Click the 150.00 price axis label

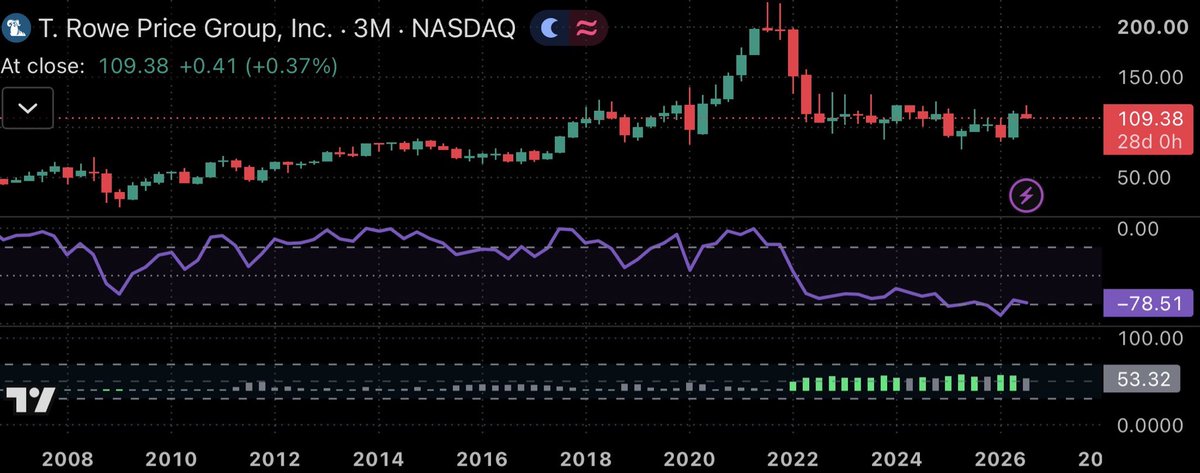tap(1153, 78)
